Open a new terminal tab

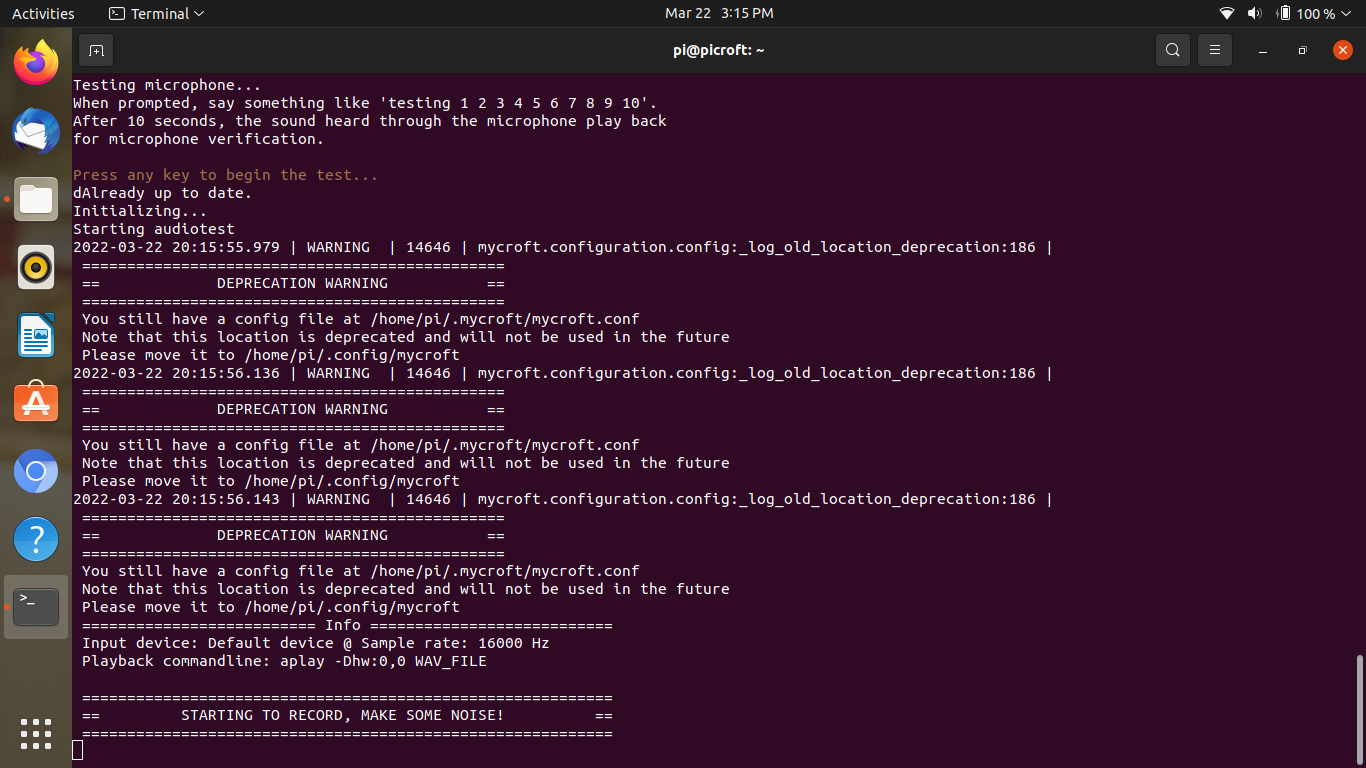(x=96, y=50)
